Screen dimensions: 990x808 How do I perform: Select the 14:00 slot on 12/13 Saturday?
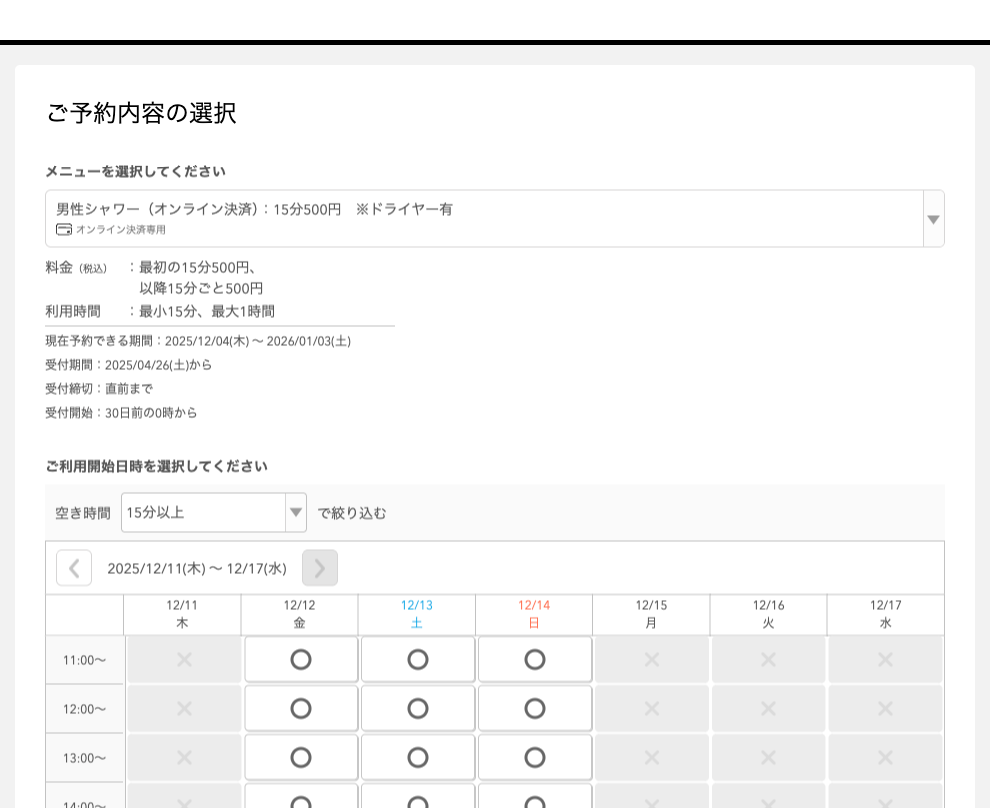point(417,800)
